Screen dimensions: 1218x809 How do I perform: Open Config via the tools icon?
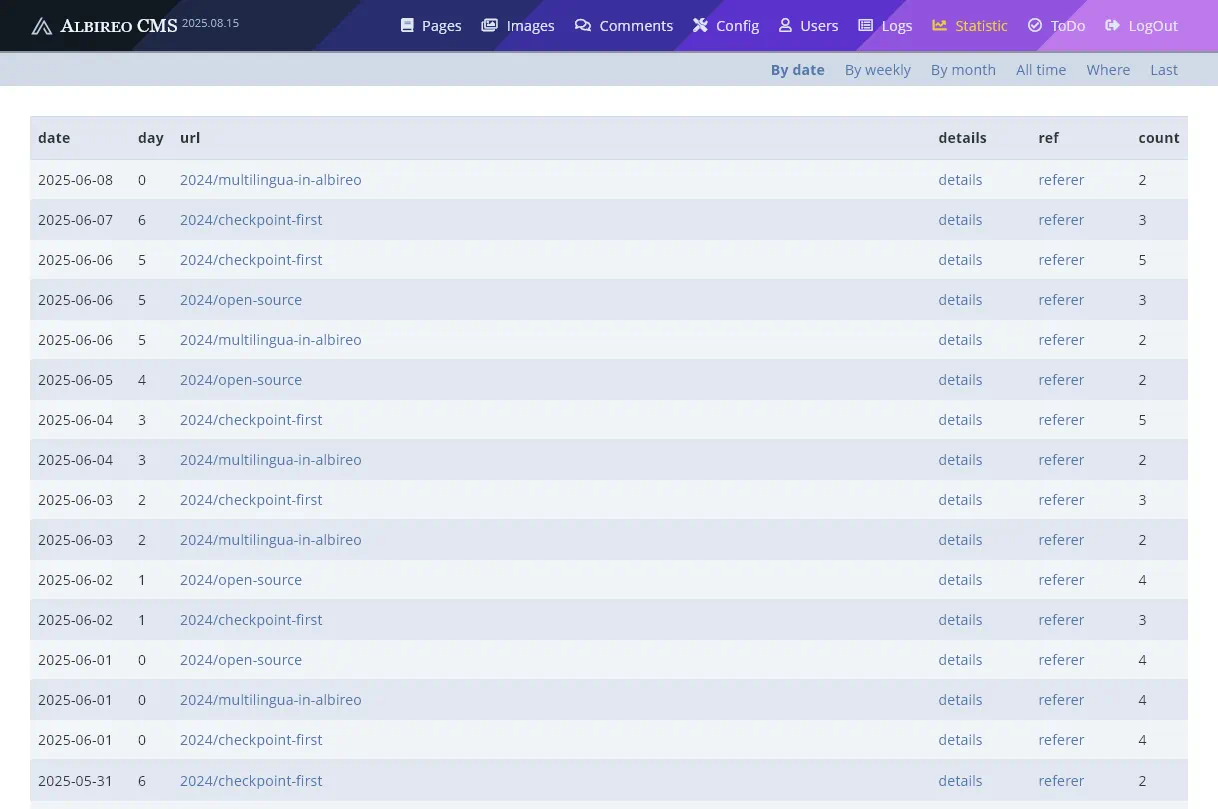pos(700,25)
